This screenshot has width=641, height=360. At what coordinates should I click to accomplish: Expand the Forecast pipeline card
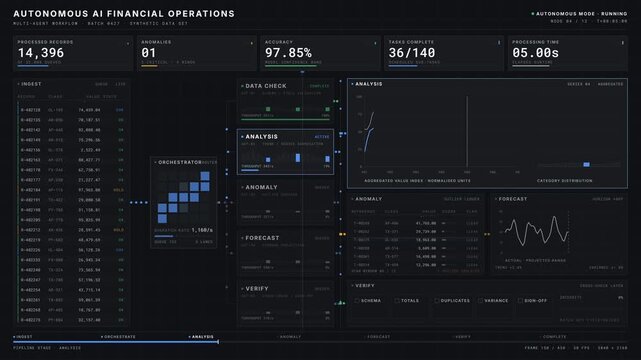pyautogui.click(x=242, y=238)
